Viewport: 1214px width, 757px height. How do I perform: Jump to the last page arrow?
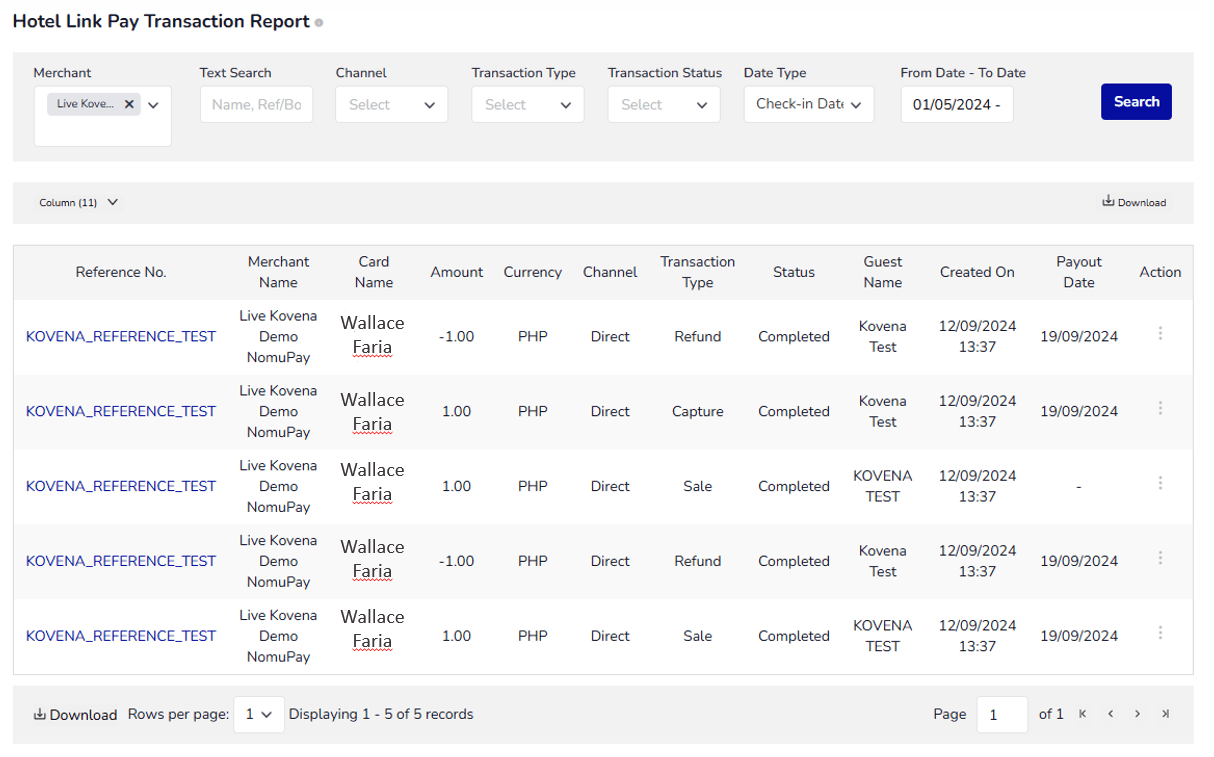[x=1165, y=714]
